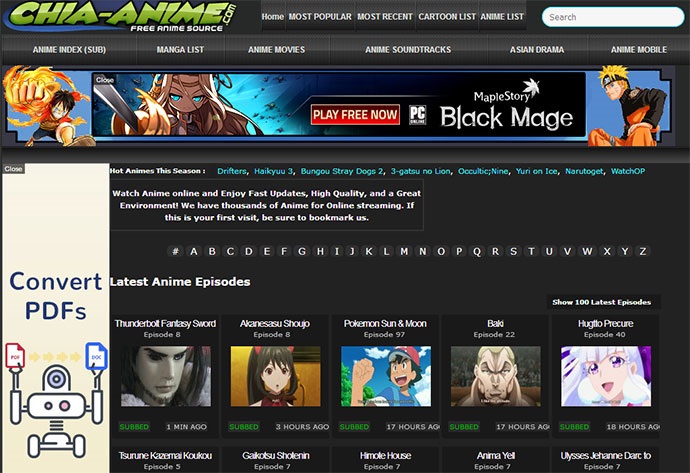Select letter G in alphabet index
Screen dimensions: 690x473
[302, 251]
